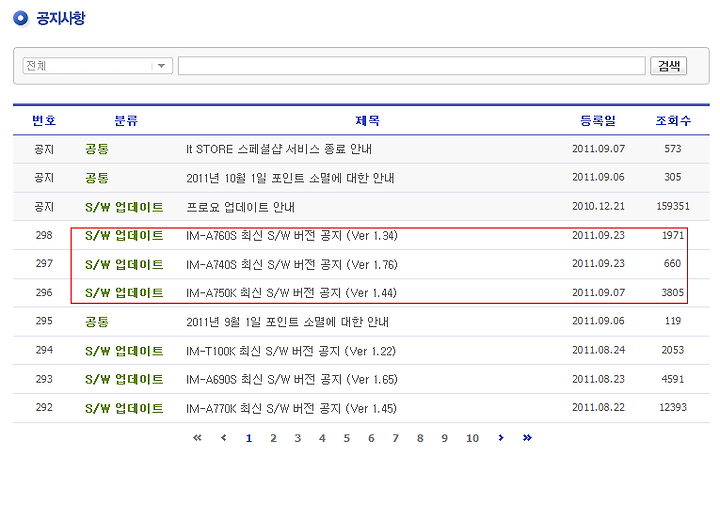The width and height of the screenshot is (720, 519).
Task: Click the date 2011.08.22
Action: pos(598,407)
